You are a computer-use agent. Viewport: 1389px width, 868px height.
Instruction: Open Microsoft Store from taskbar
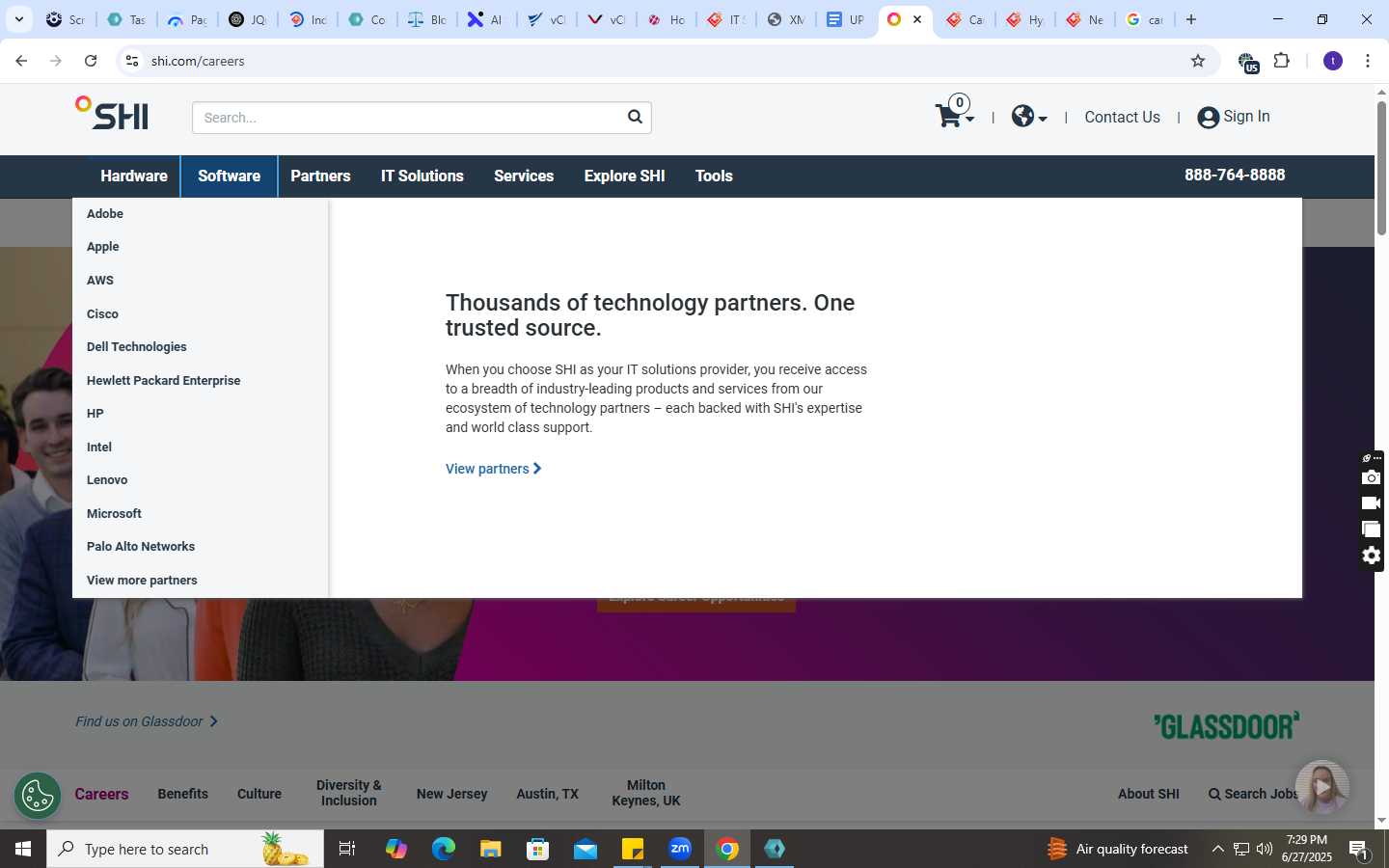538,849
